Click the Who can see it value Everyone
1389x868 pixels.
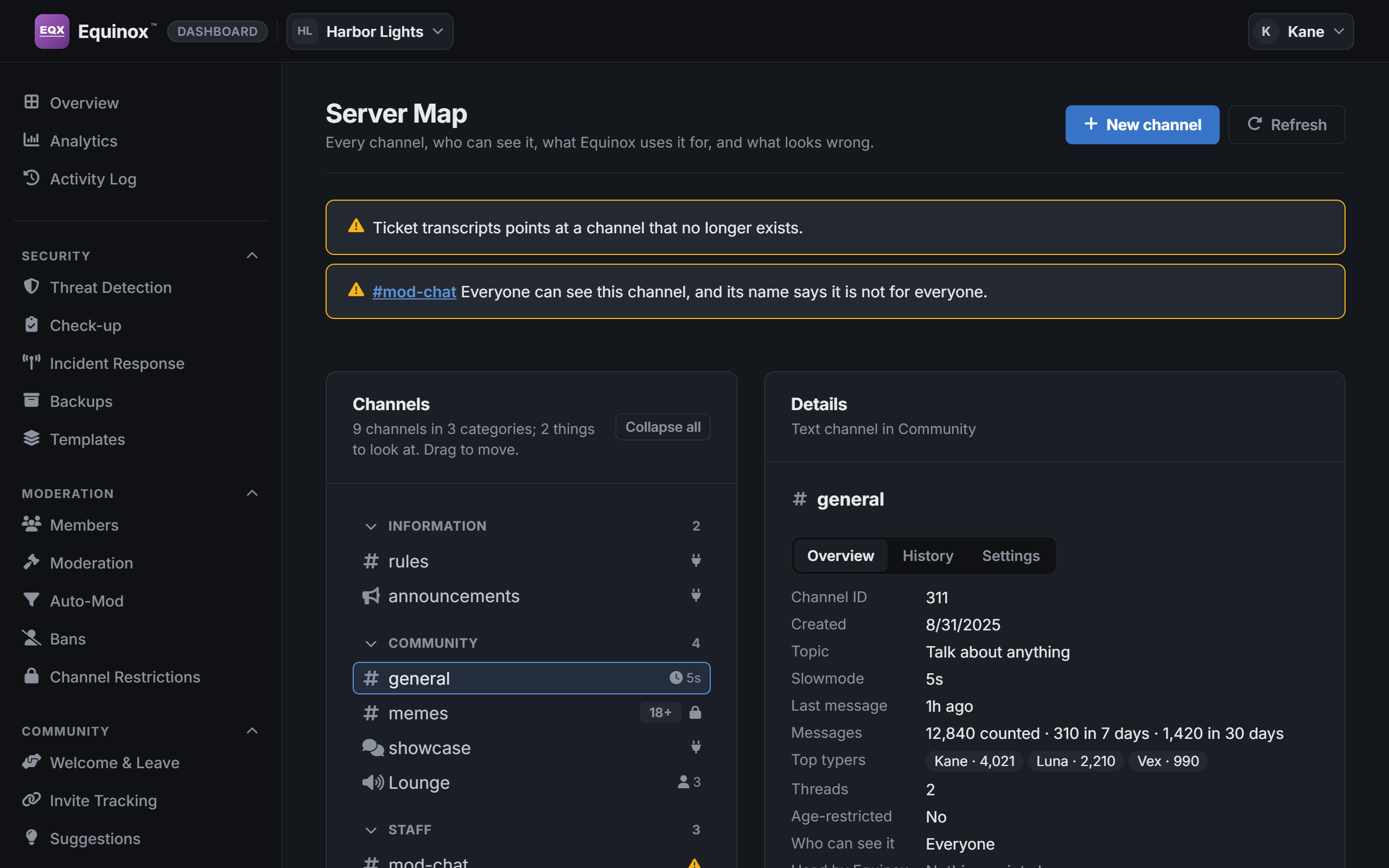[x=960, y=844]
